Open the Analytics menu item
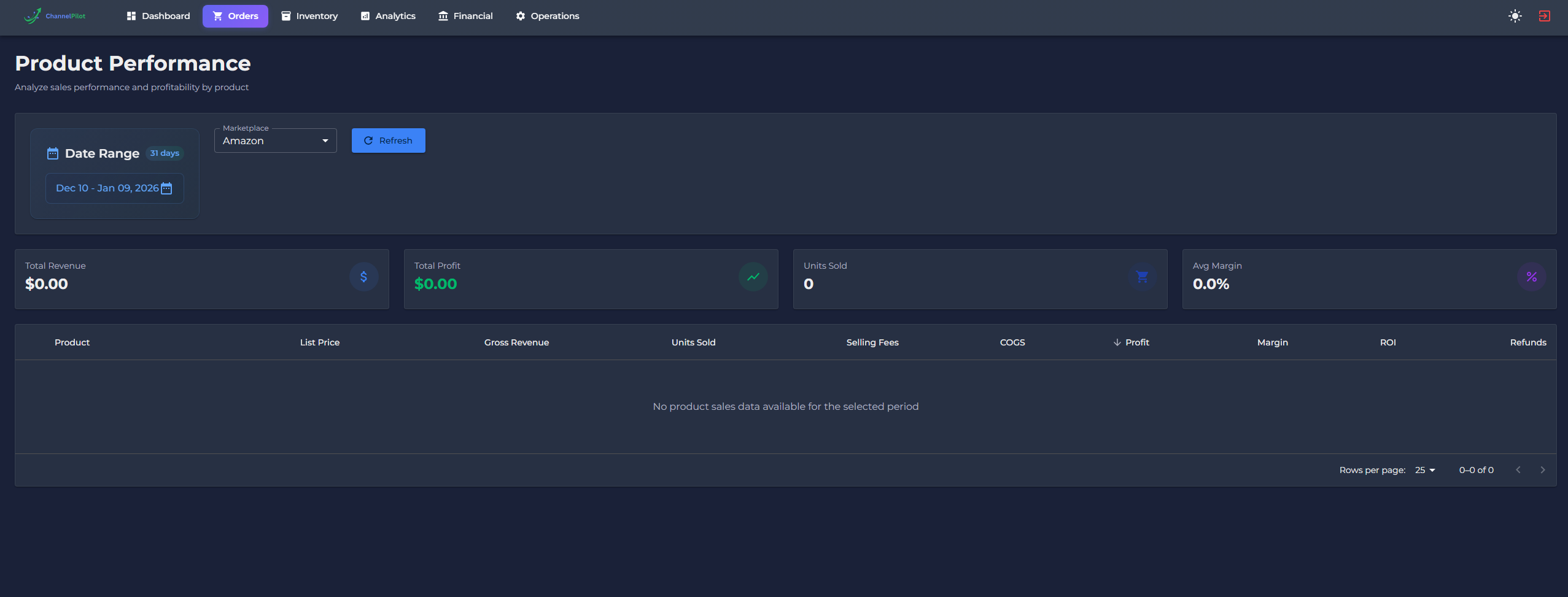 [x=388, y=16]
